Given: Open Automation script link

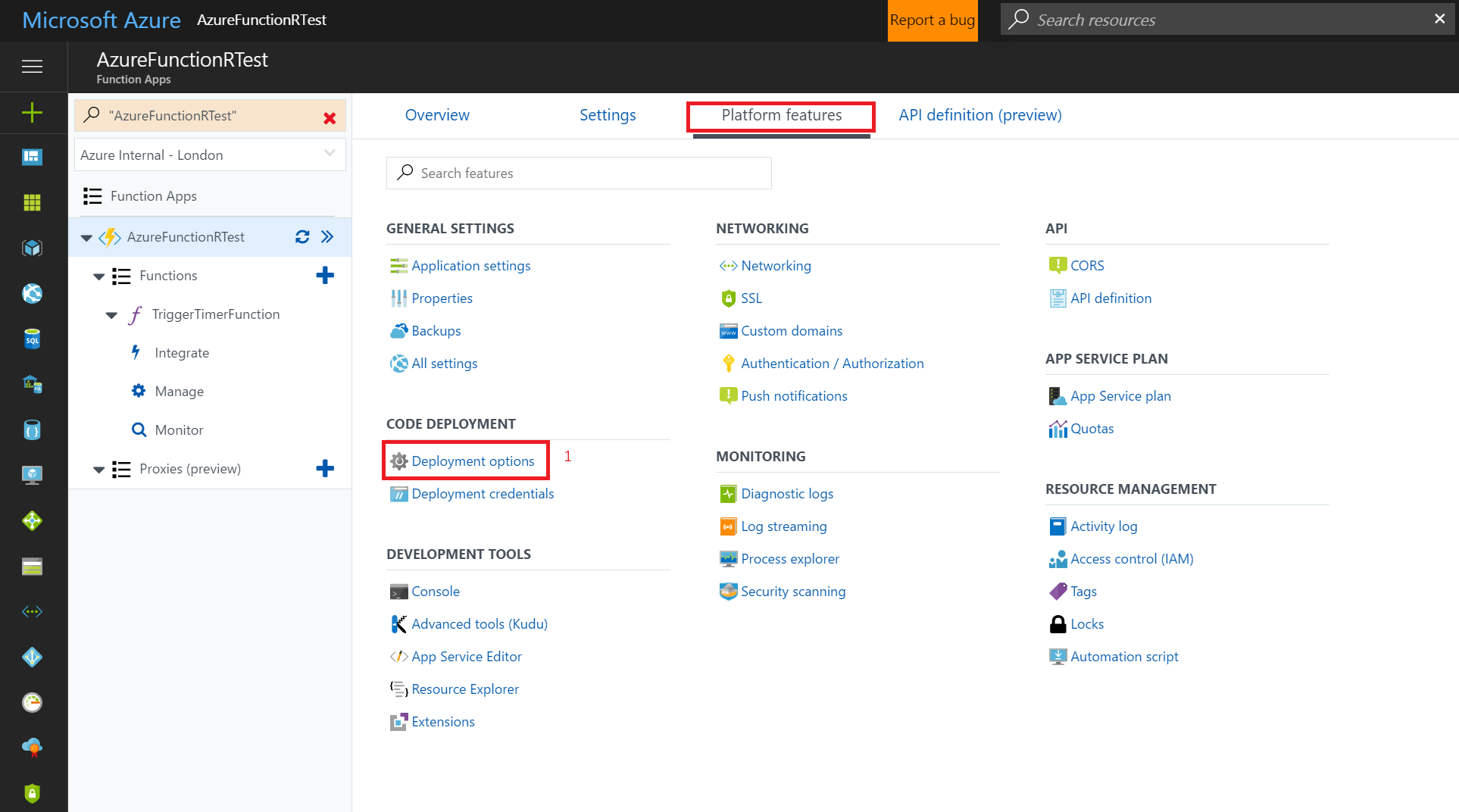Looking at the screenshot, I should (x=1124, y=657).
